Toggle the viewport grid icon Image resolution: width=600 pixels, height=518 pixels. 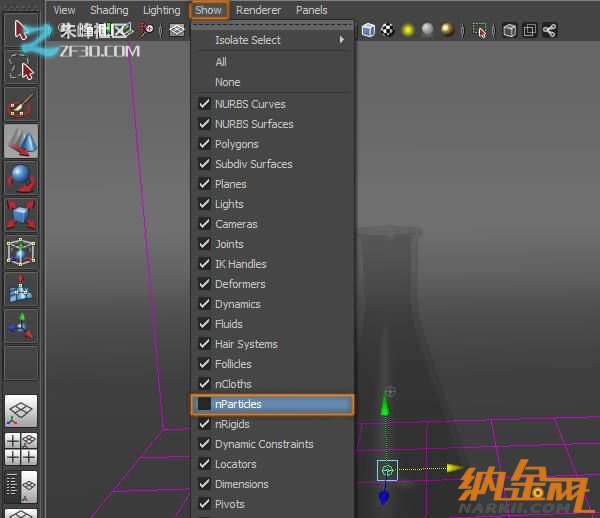click(177, 30)
